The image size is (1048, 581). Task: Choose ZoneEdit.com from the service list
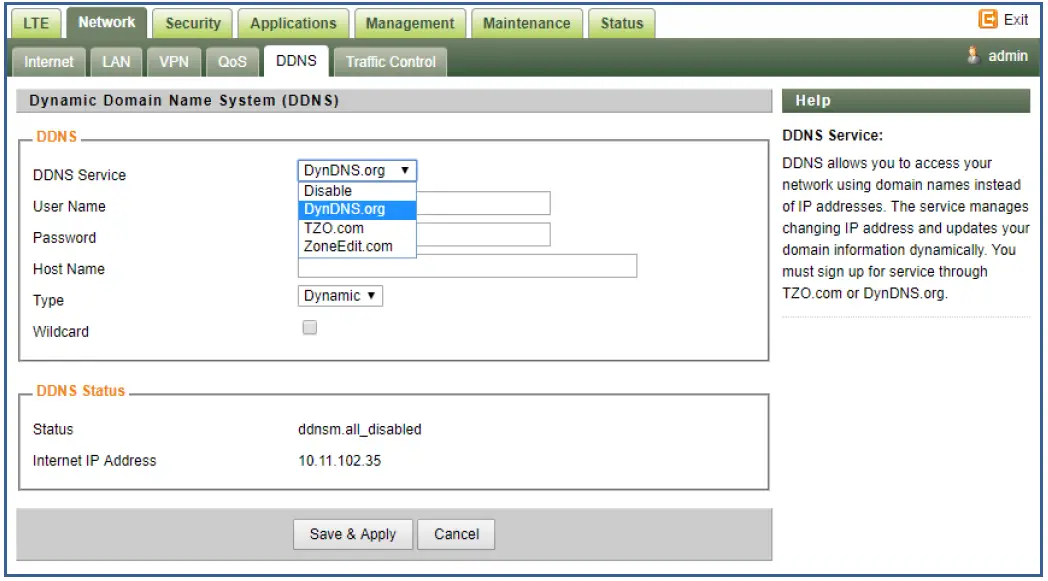click(357, 246)
